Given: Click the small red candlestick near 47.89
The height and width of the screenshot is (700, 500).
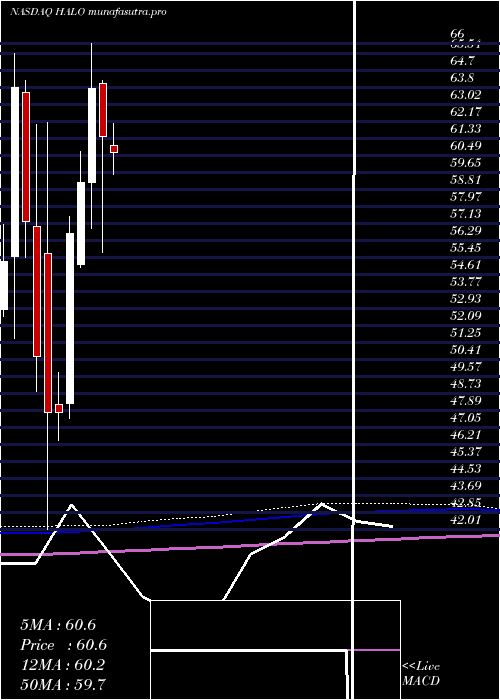Looking at the screenshot, I should 58,408.
